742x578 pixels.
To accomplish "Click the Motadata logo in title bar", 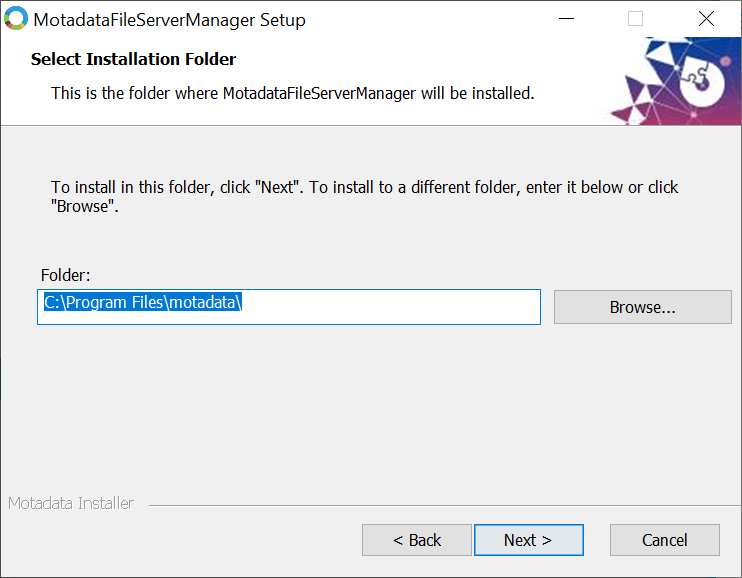I will click(x=16, y=19).
